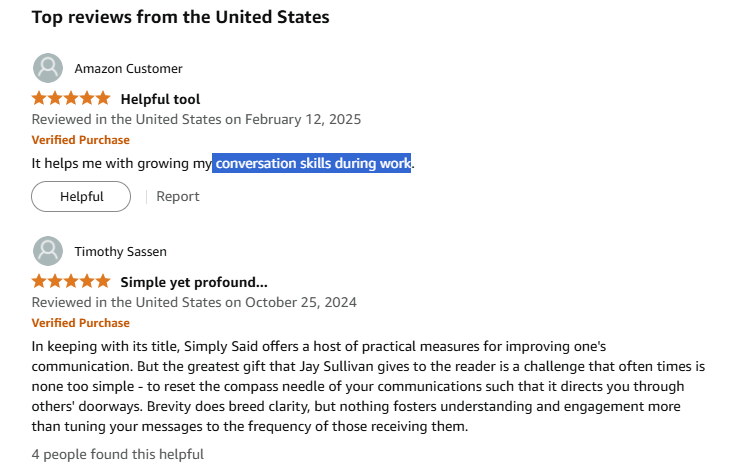Click Amazon Customer profile avatar icon
This screenshot has width=750, height=467.
48,68
